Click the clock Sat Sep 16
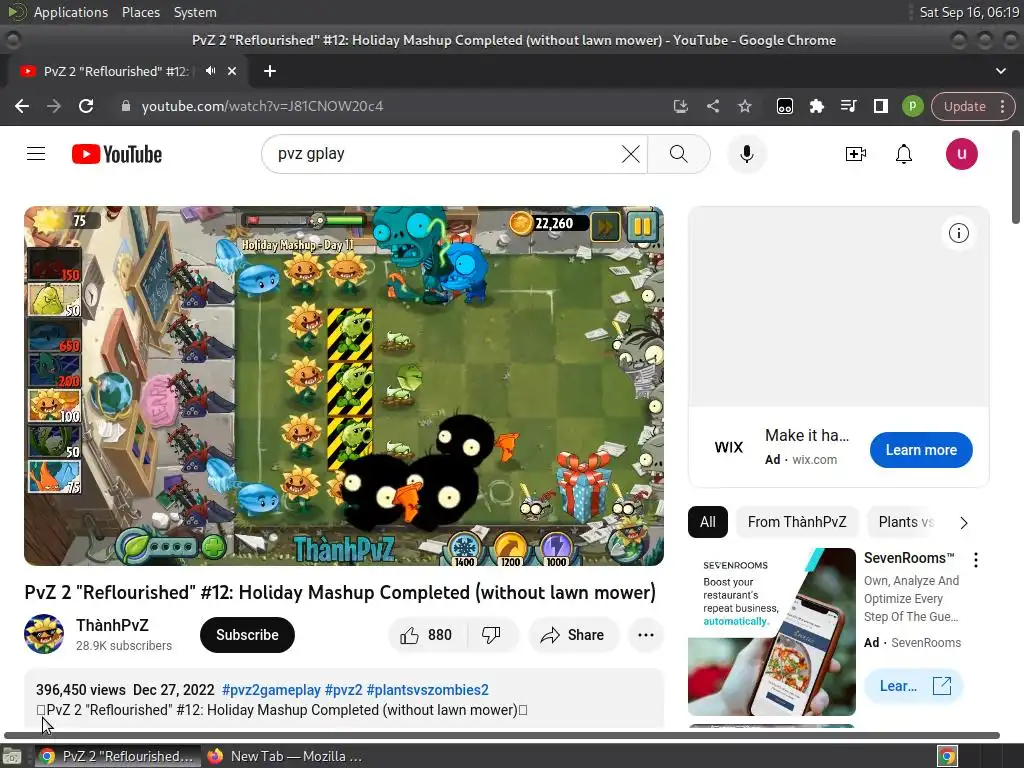This screenshot has width=1024, height=768. (968, 12)
